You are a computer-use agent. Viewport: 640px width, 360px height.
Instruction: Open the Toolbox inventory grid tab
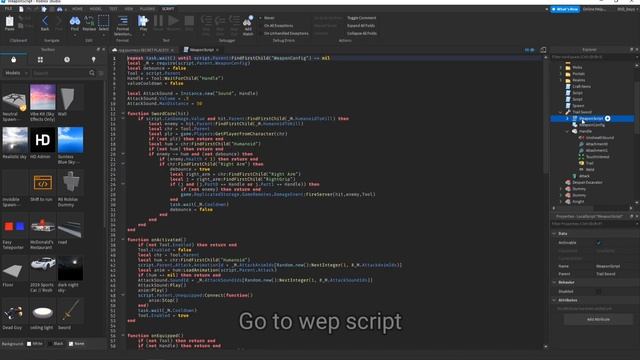coord(40,60)
